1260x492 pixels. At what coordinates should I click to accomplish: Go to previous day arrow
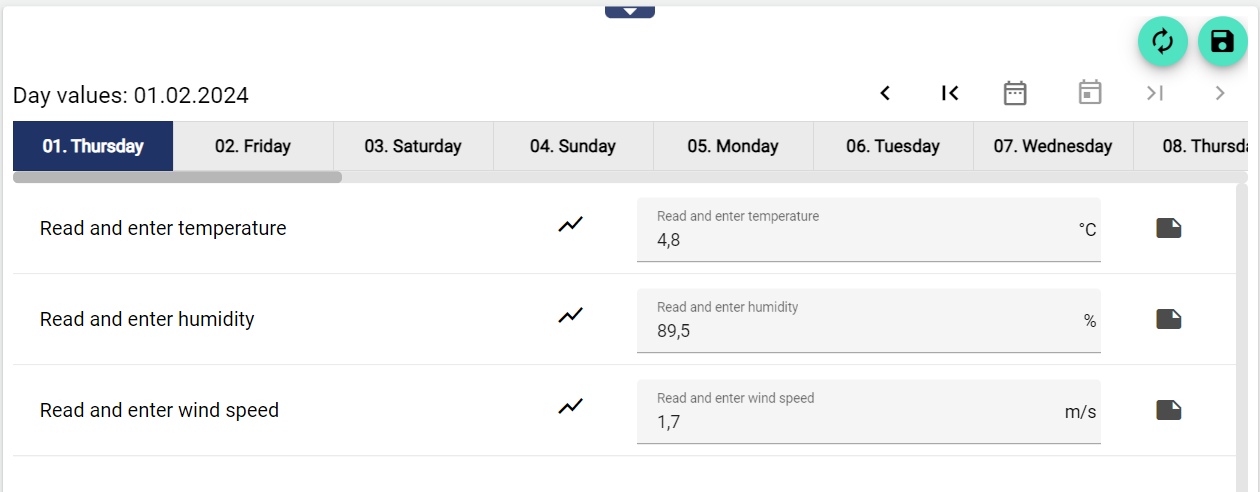885,93
